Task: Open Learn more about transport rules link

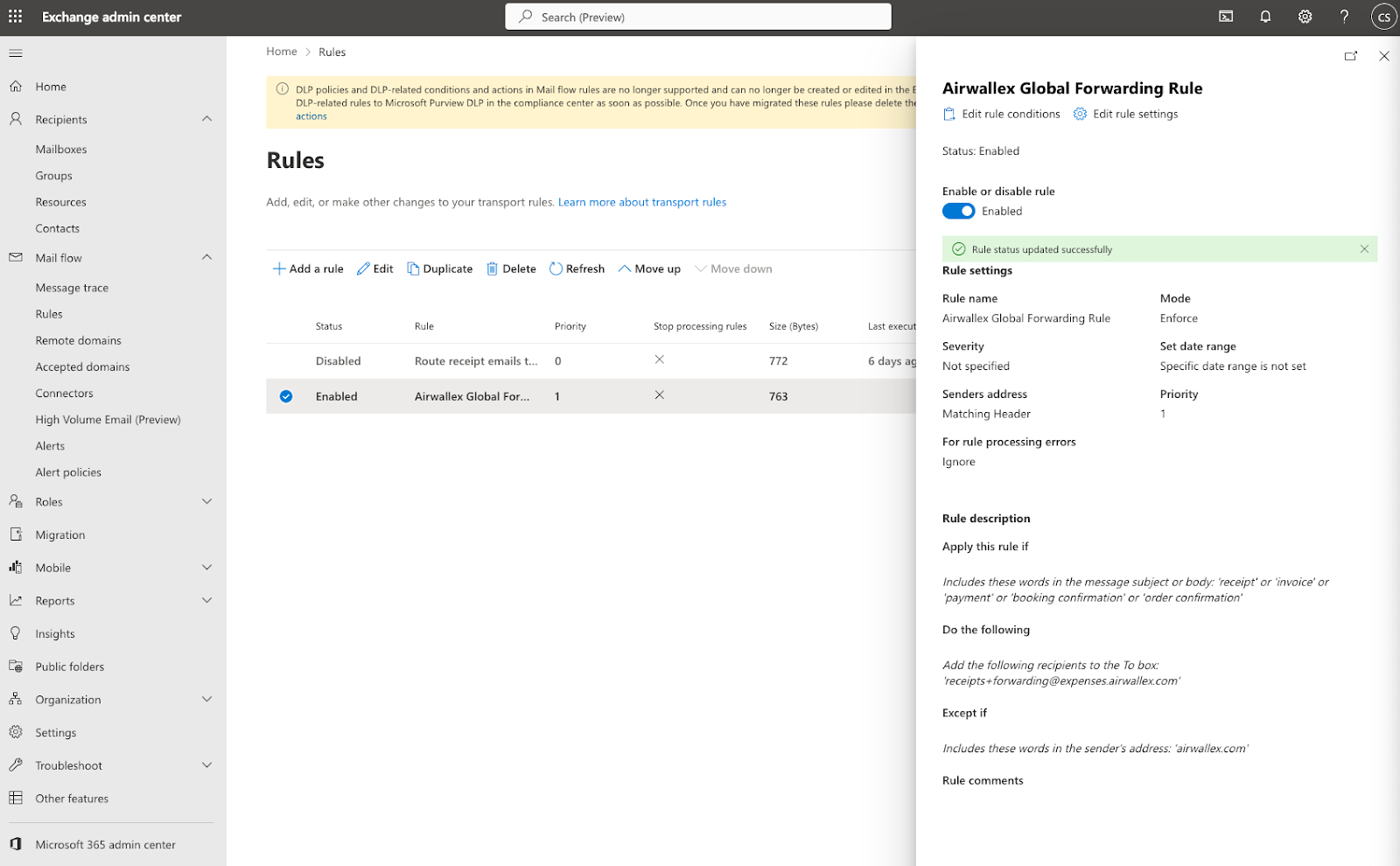Action: [641, 202]
